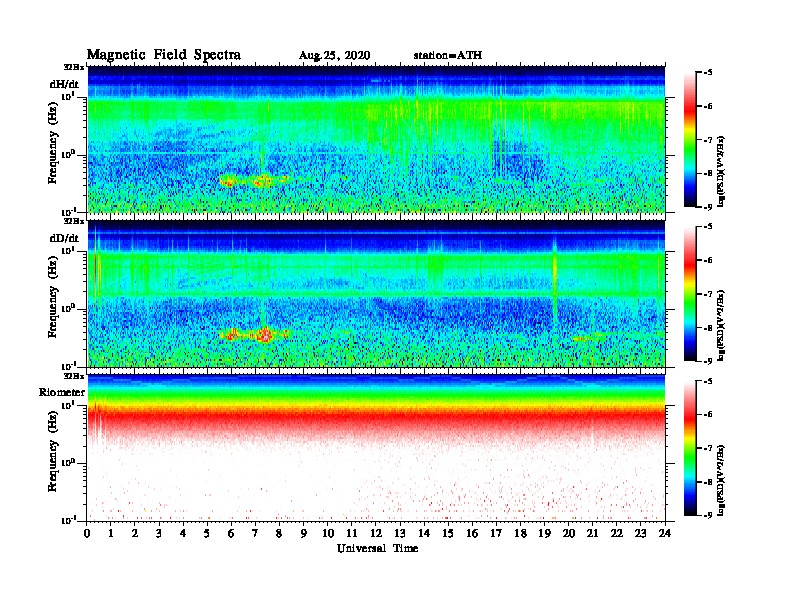Click hour tick label "24" on time axis
The height and width of the screenshot is (612, 792).
(x=665, y=533)
